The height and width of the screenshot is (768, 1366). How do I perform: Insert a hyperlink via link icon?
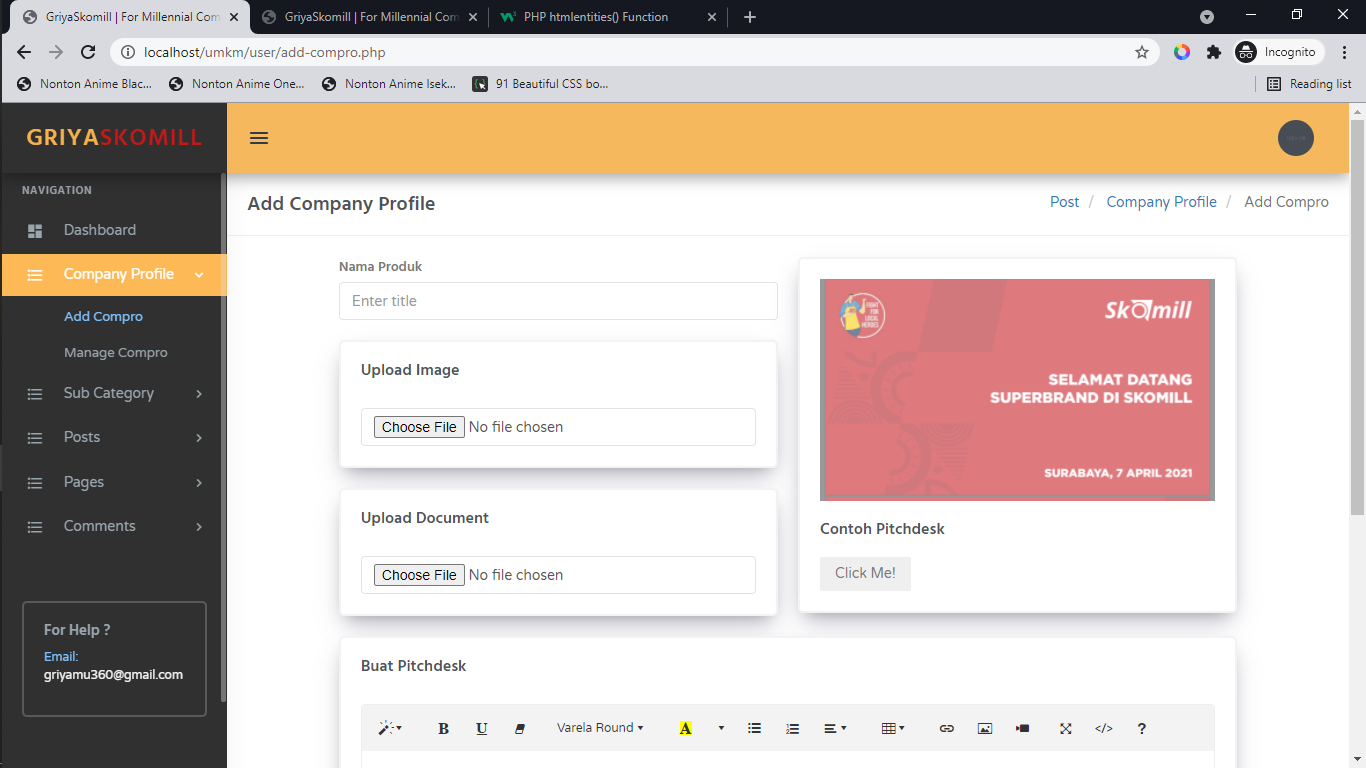946,729
